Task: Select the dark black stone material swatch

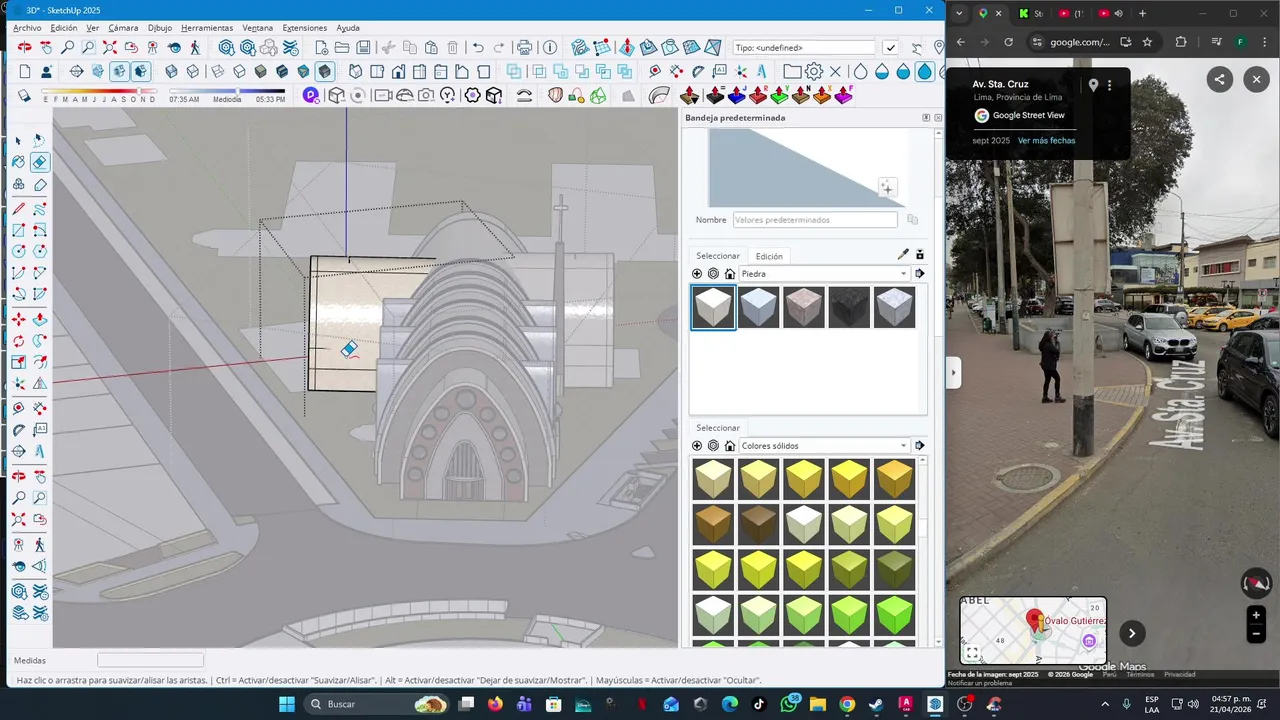Action: (849, 307)
